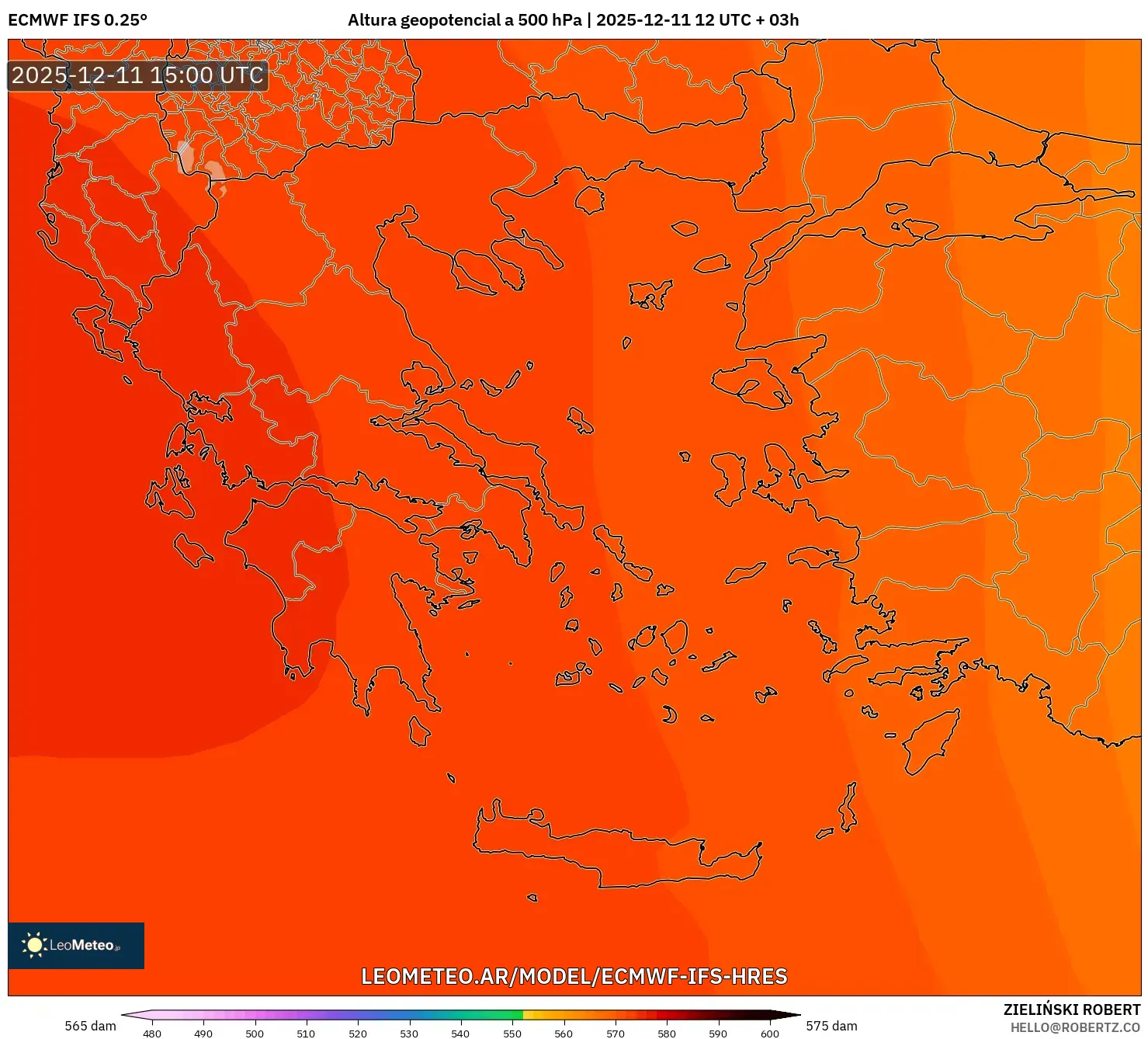Click the dark timestamp badge 2025-12-11 15:00 UTC
This screenshot has height=1039, width=1148.
pos(137,76)
